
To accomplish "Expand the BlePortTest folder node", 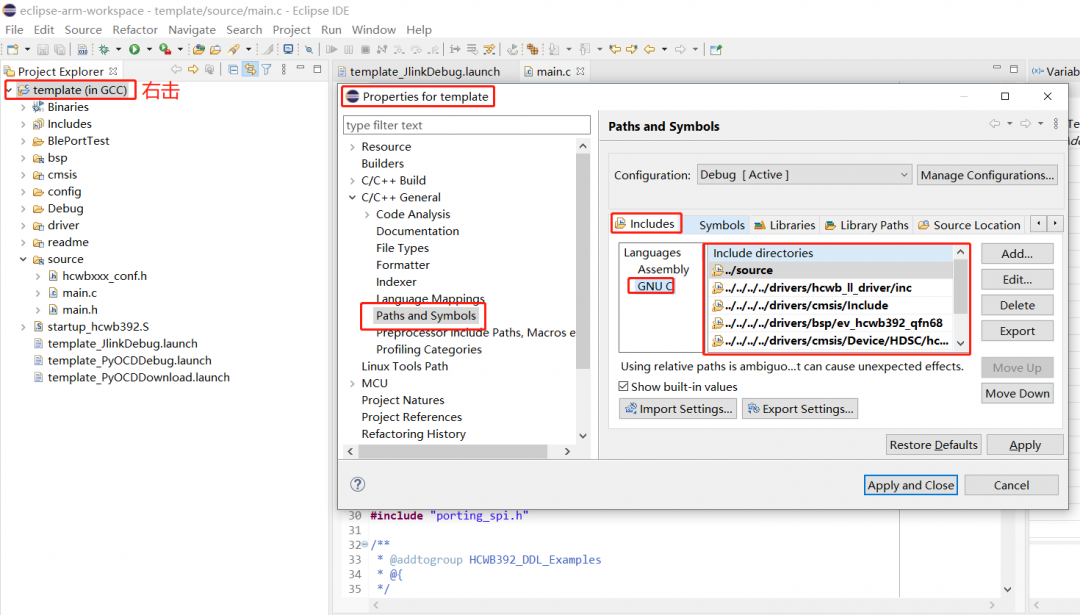I will pyautogui.click(x=23, y=141).
